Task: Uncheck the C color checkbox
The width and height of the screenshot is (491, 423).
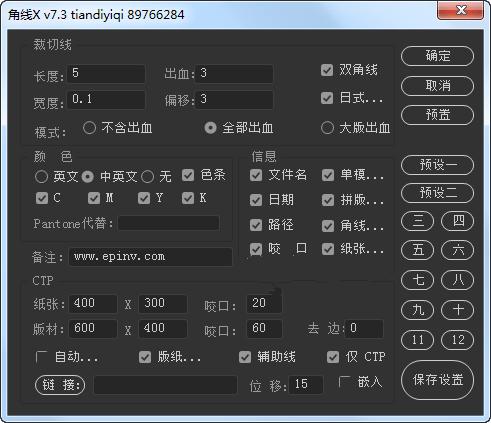Action: 42,198
